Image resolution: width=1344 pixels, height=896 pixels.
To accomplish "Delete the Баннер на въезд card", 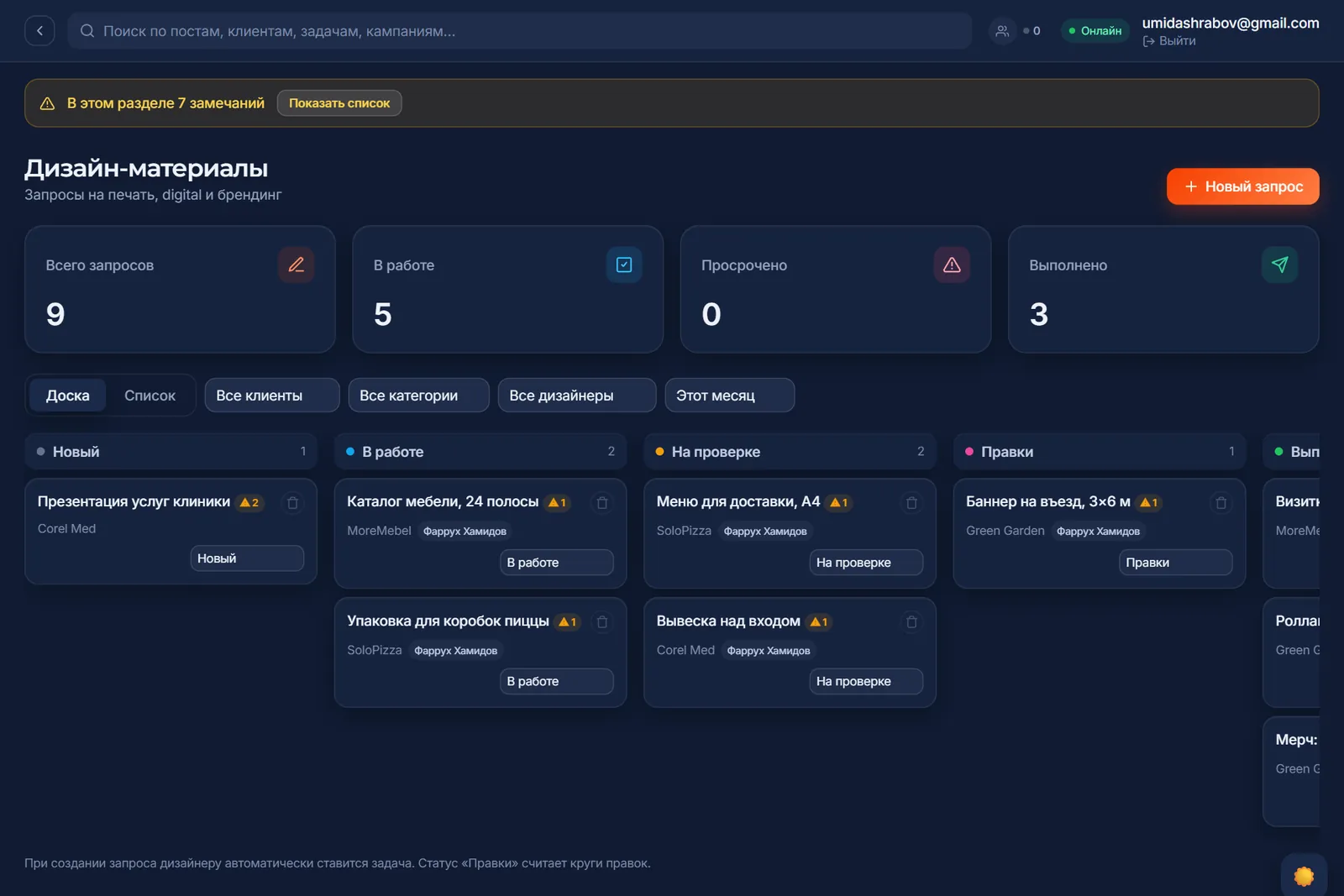I will [1221, 503].
